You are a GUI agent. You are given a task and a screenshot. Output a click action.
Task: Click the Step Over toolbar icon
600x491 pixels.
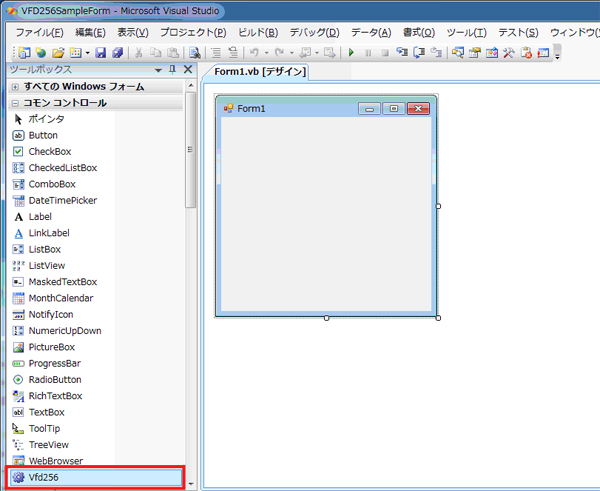pos(419,52)
